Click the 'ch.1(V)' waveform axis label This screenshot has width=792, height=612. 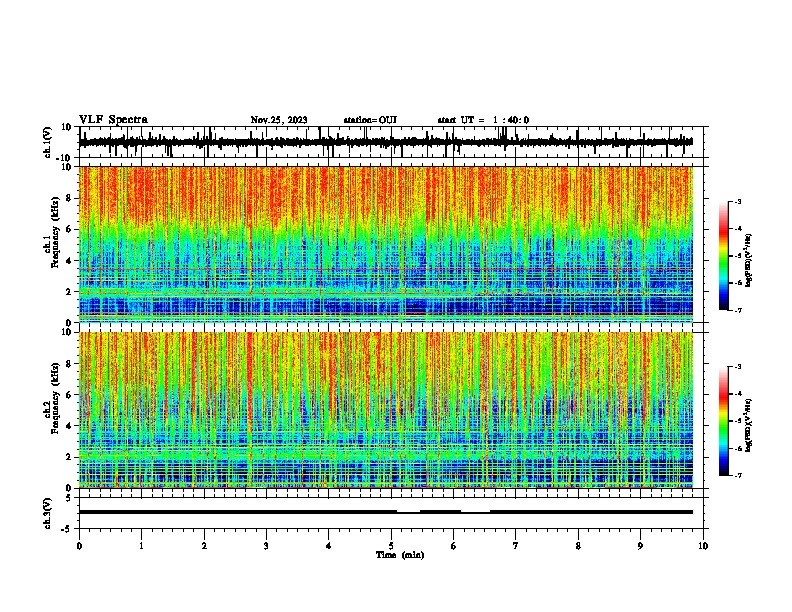[x=48, y=142]
